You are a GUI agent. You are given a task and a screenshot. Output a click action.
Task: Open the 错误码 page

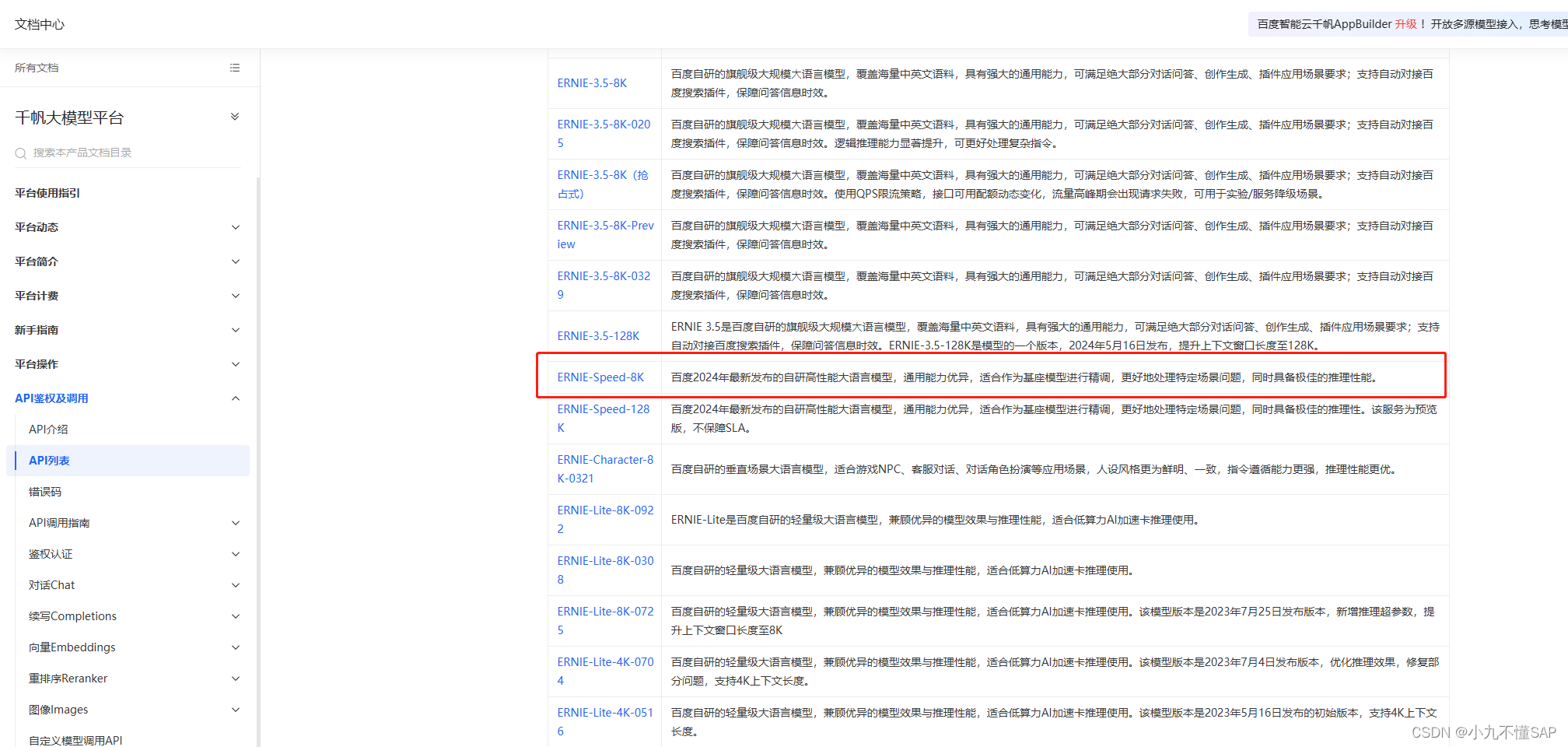pos(45,492)
